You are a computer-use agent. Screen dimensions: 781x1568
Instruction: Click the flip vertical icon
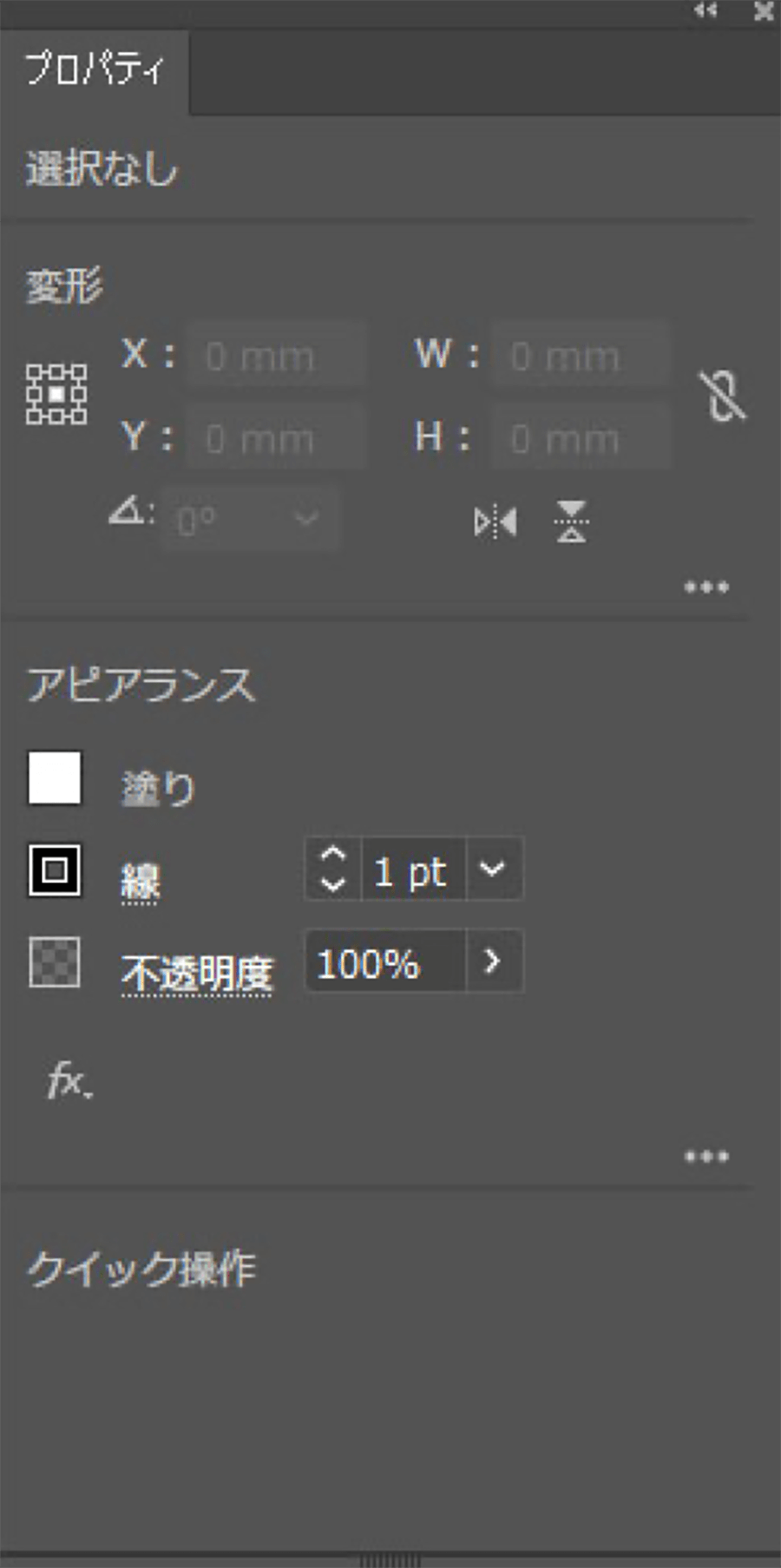571,522
